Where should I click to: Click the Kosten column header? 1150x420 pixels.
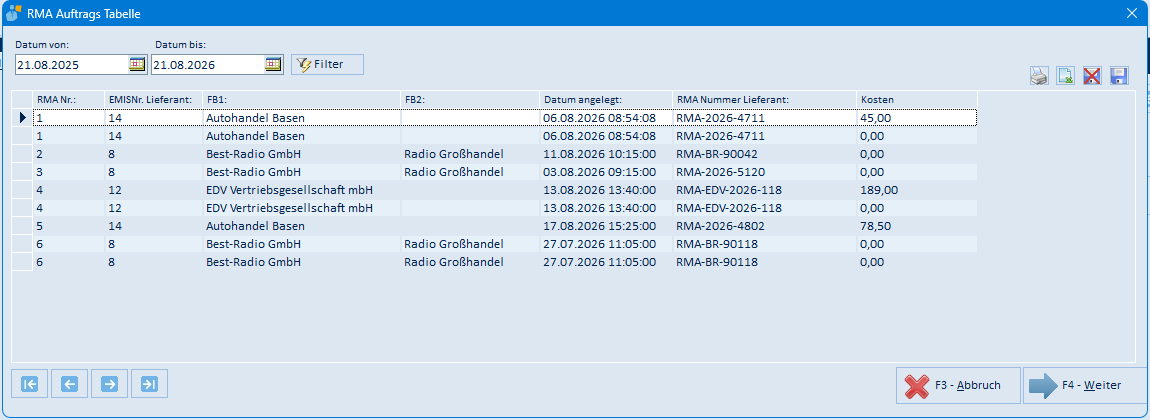[916, 99]
